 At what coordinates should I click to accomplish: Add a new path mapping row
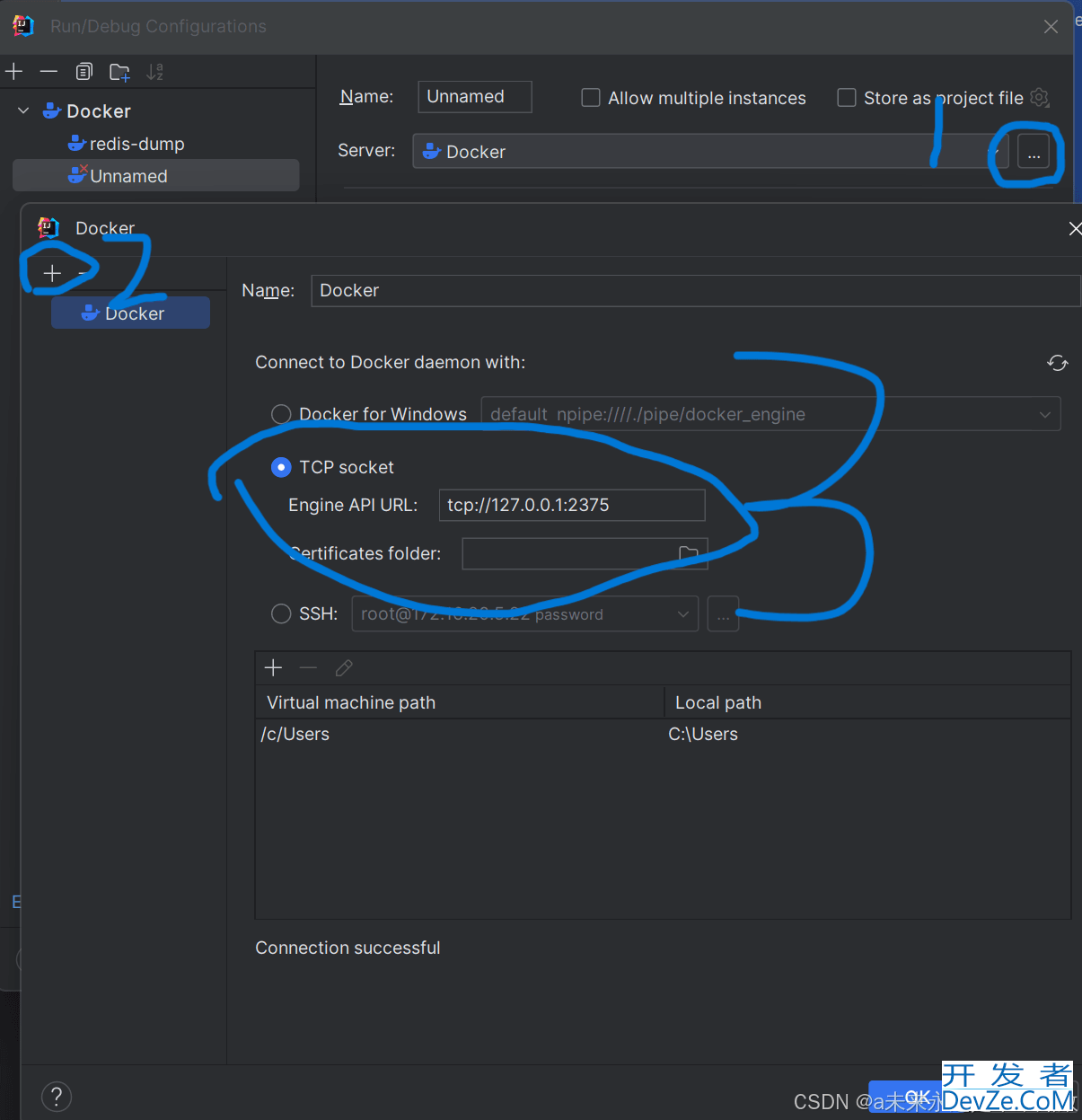[274, 667]
